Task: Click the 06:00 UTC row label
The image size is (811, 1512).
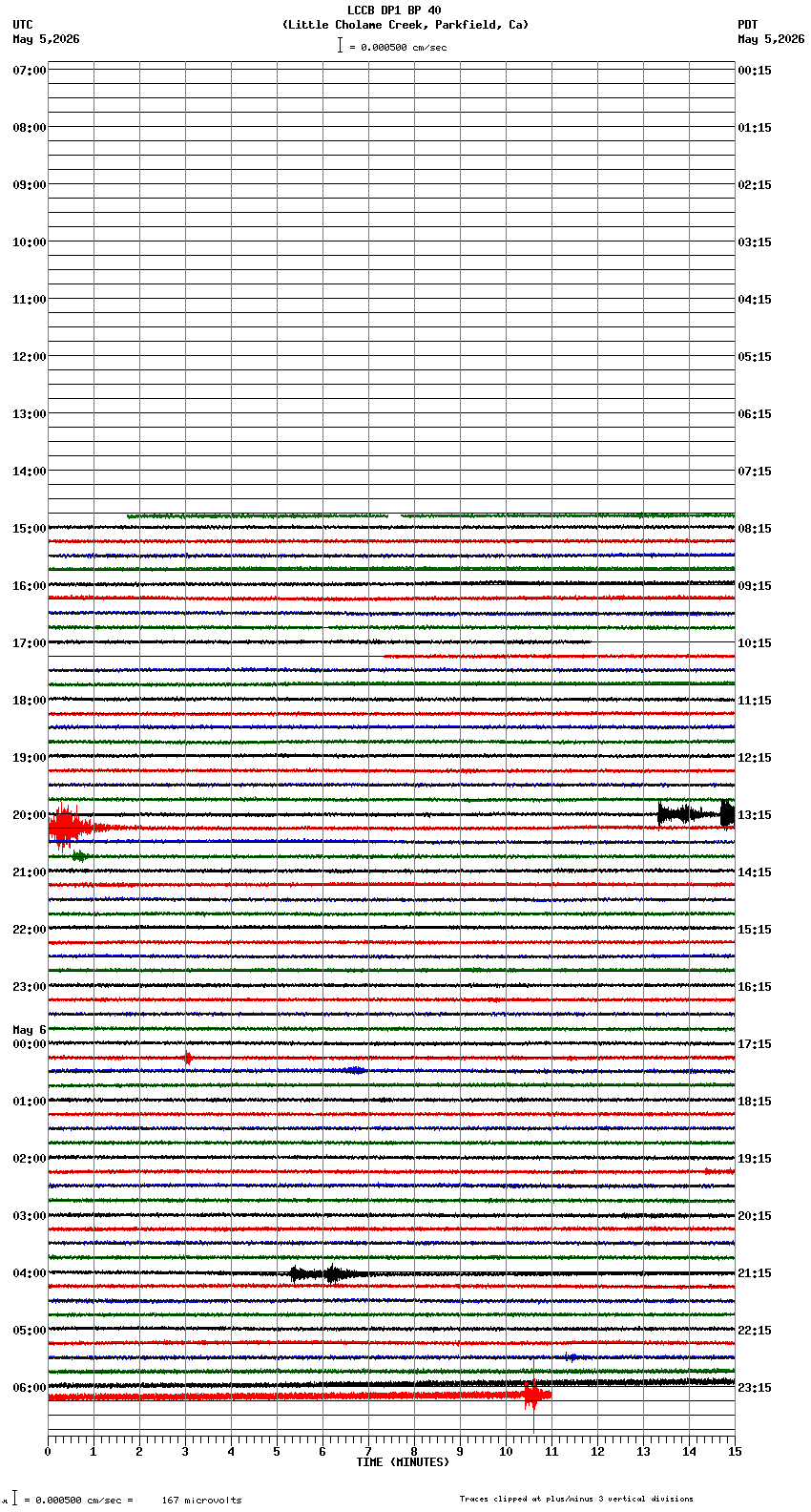Action: 30,1388
